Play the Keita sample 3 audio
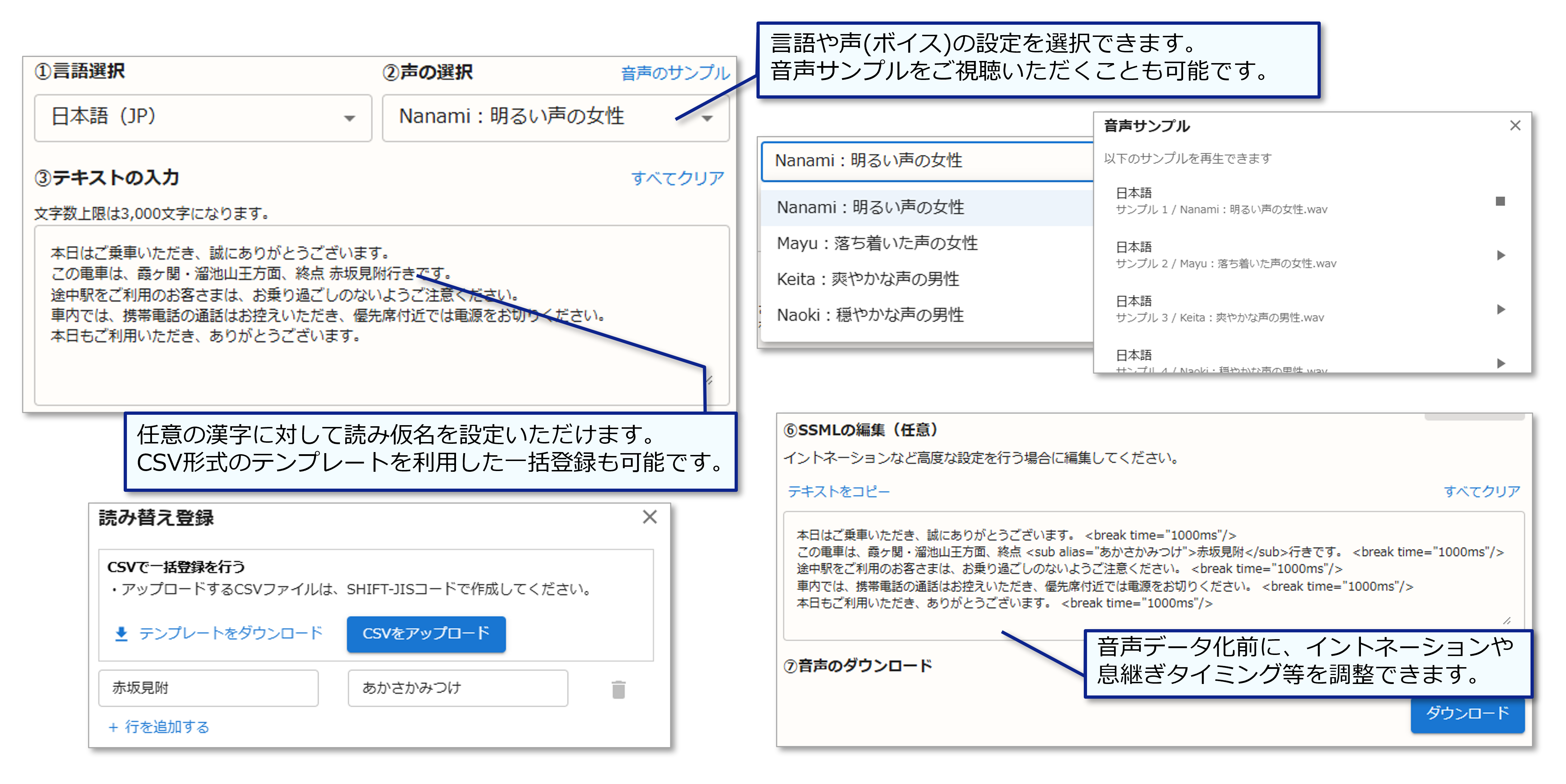The height and width of the screenshot is (784, 1566). [x=1500, y=309]
